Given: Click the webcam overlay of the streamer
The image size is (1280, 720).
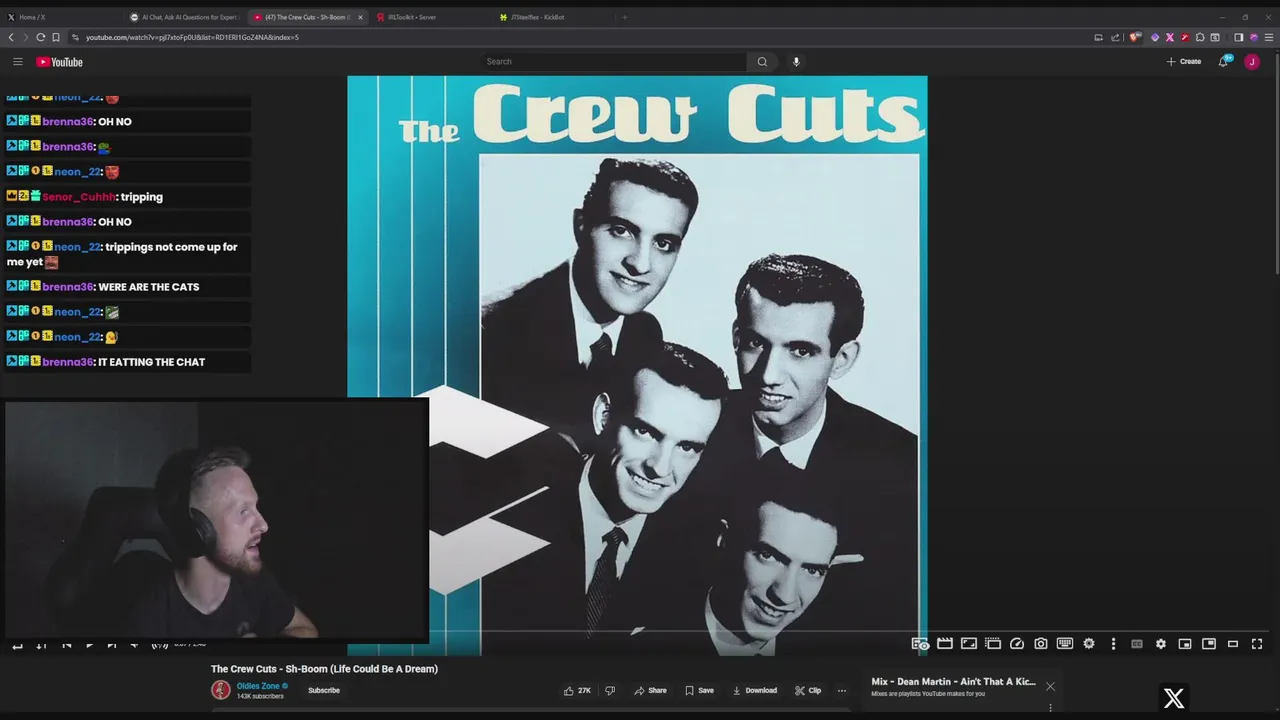Looking at the screenshot, I should coord(216,519).
